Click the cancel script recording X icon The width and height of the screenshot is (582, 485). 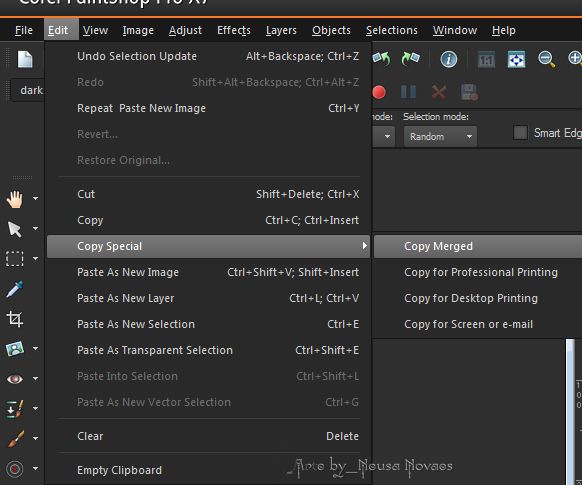click(439, 92)
